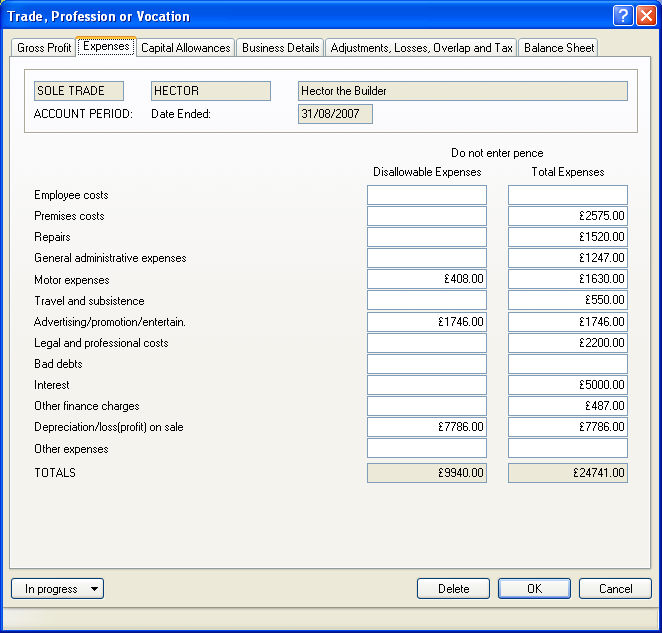Go to the Business Details tab
Image resolution: width=662 pixels, height=633 pixels.
point(281,48)
